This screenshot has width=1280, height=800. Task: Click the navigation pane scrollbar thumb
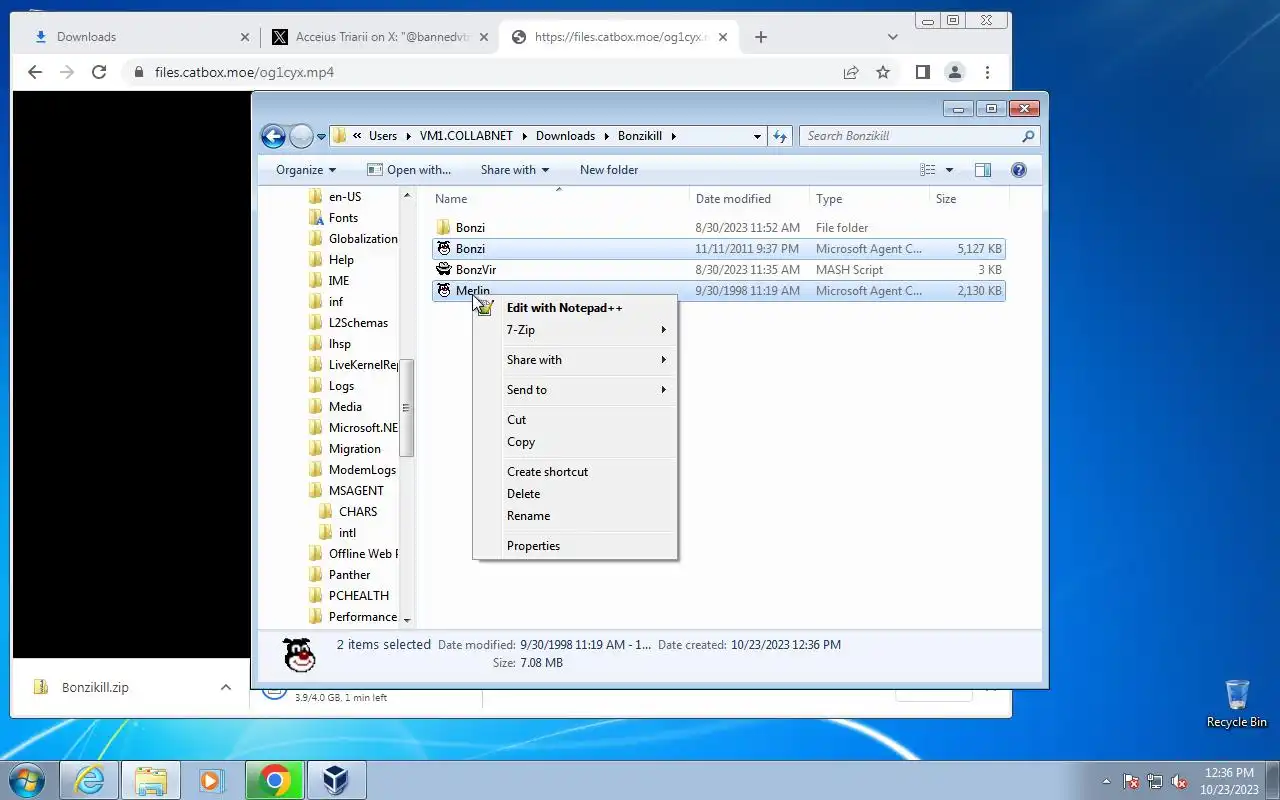point(406,407)
